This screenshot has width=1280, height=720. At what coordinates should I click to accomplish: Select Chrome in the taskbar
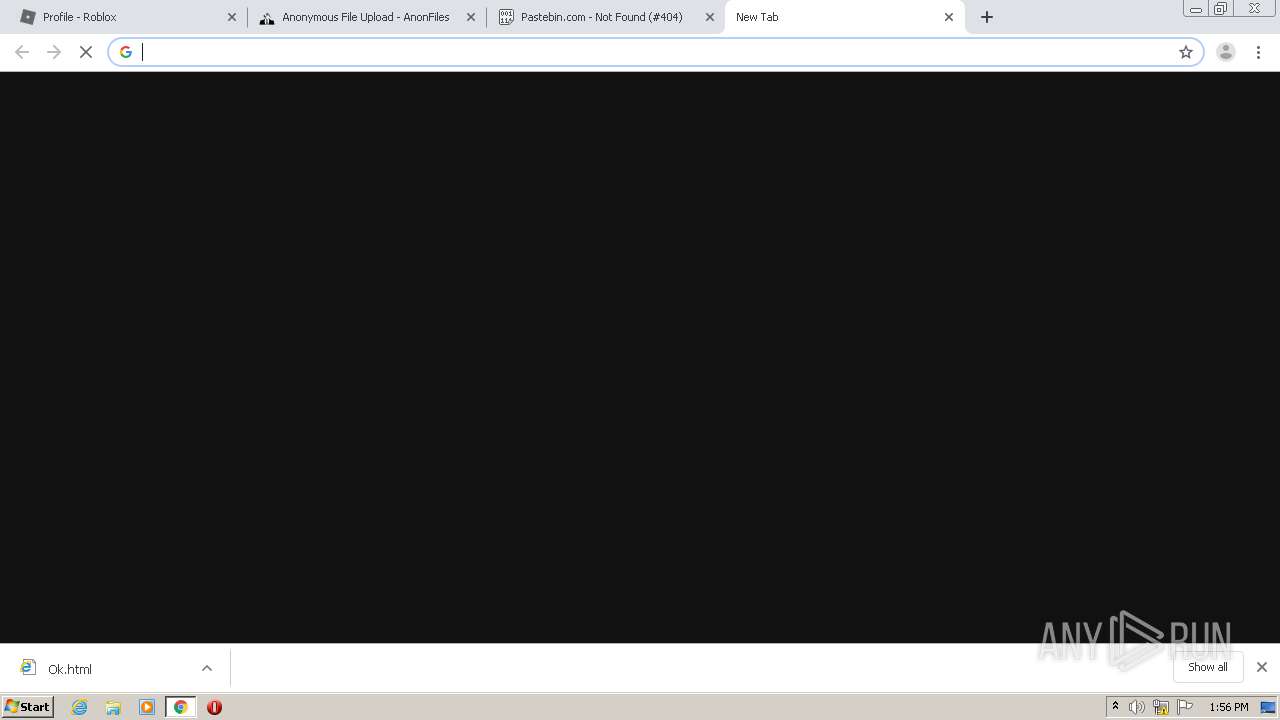[x=181, y=707]
